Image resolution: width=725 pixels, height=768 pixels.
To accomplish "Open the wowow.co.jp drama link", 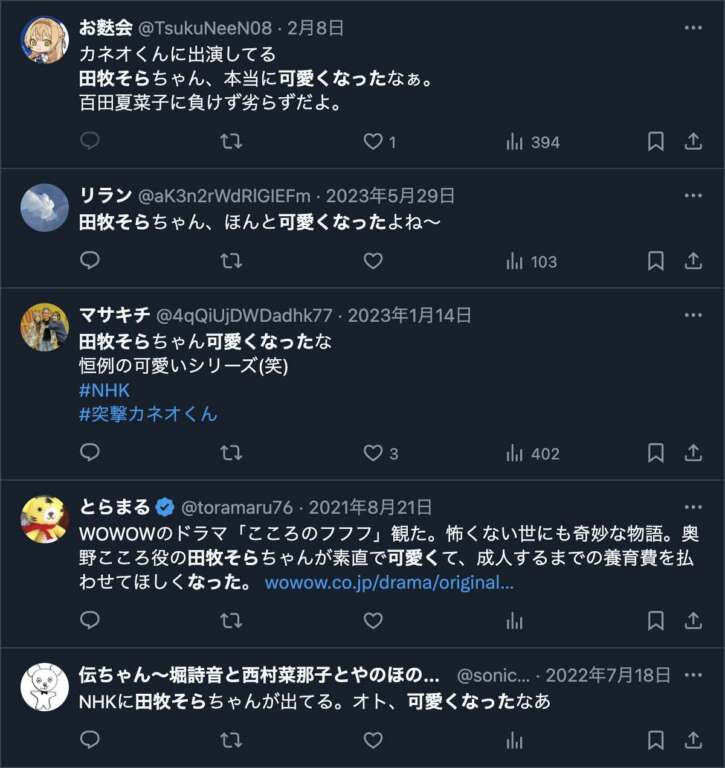I will 389,583.
